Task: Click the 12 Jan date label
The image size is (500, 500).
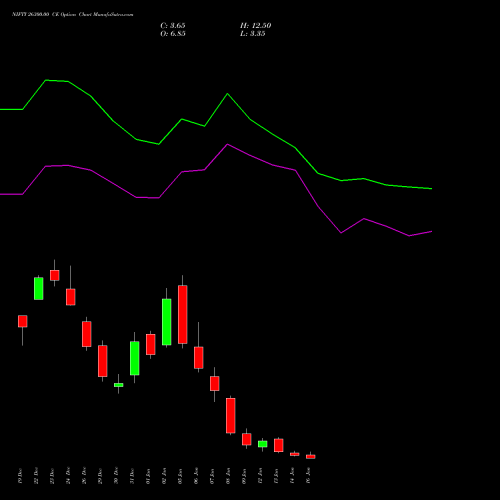Action: (x=260, y=476)
